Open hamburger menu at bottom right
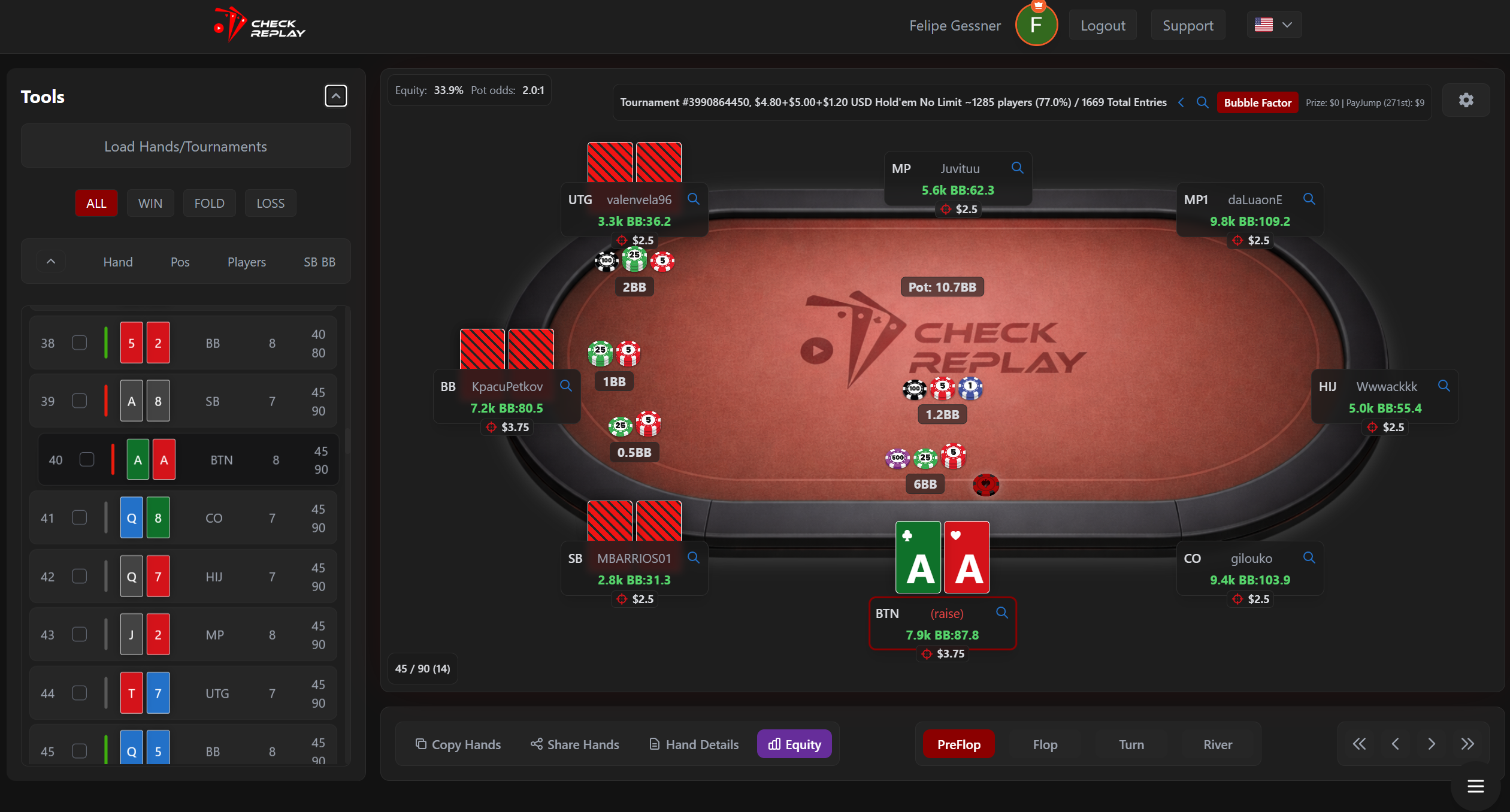Image resolution: width=1510 pixels, height=812 pixels. (x=1475, y=786)
